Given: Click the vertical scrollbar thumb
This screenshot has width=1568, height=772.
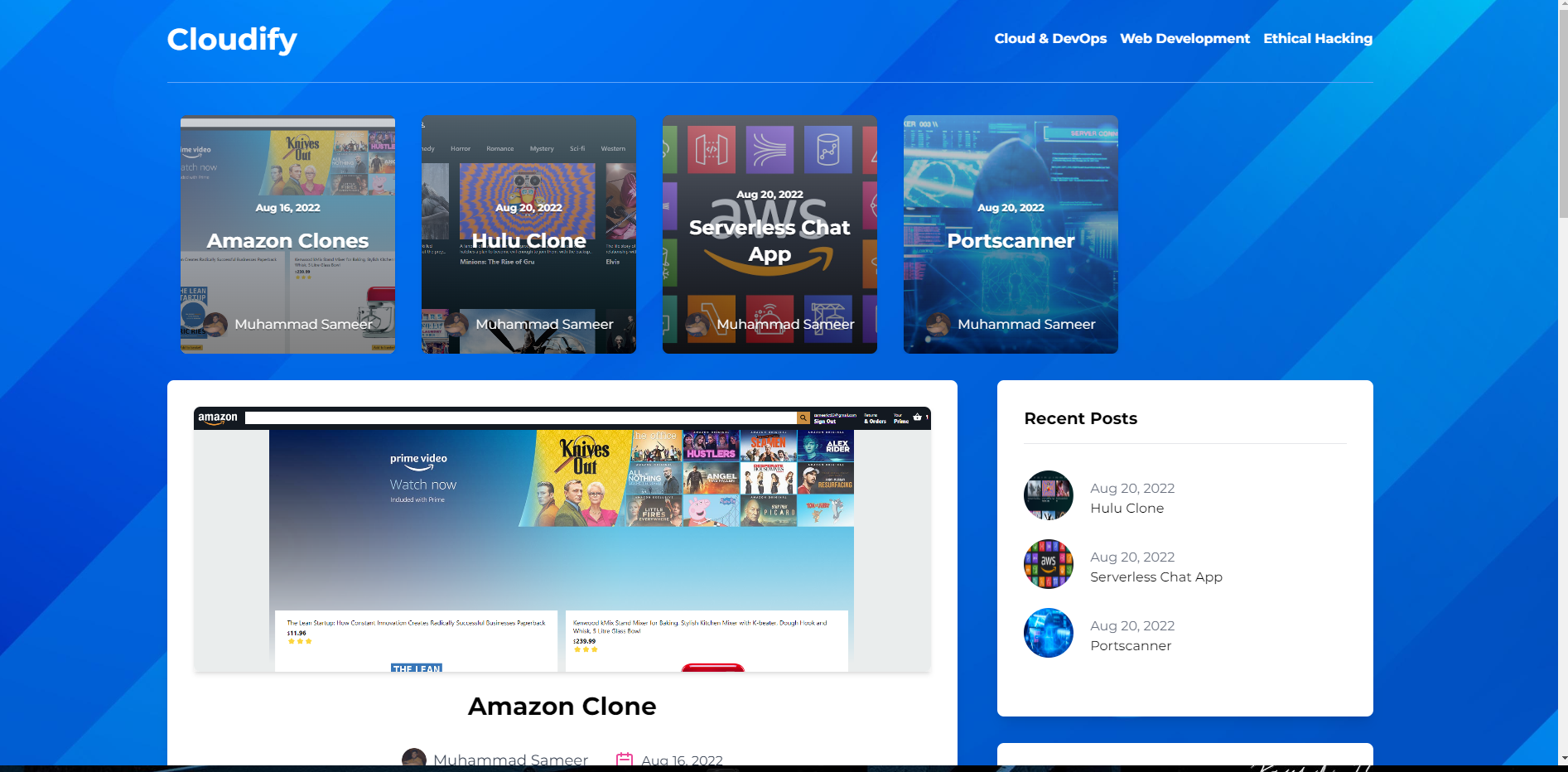Looking at the screenshot, I should (1562, 114).
